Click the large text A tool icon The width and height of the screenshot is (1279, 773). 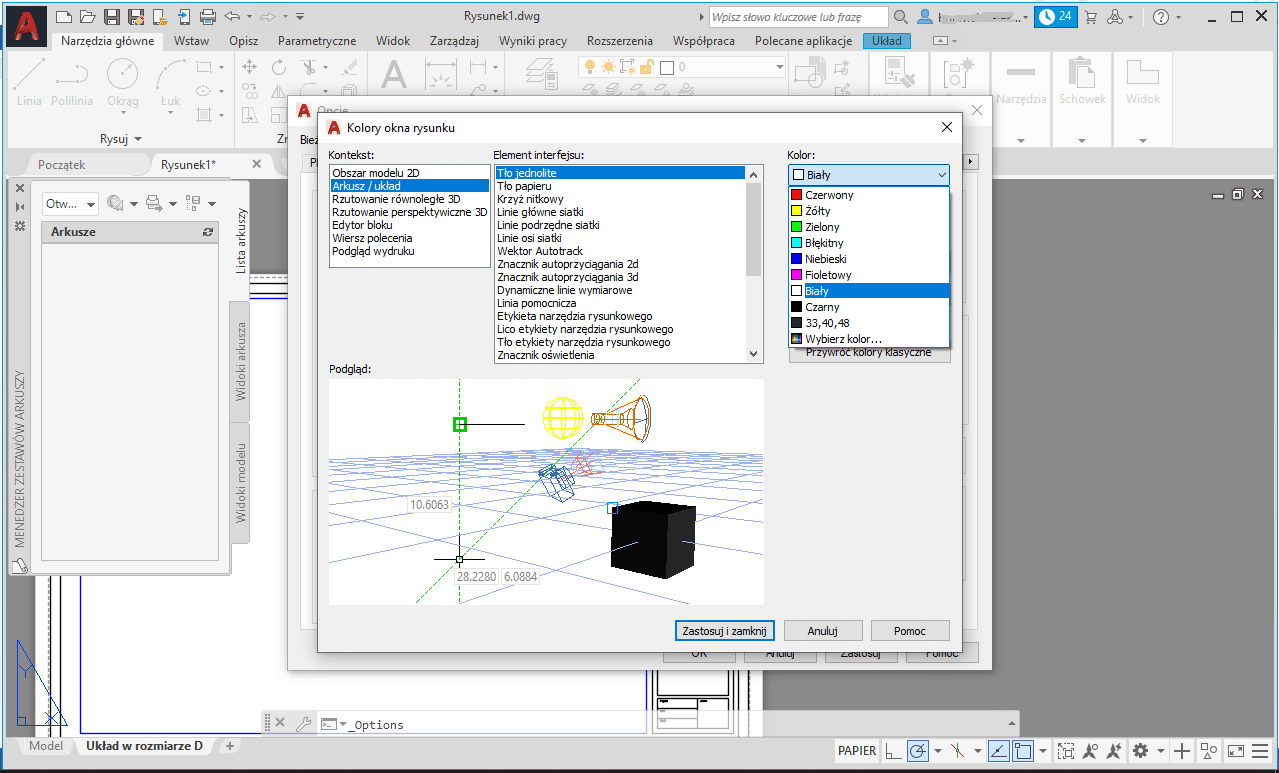(395, 75)
